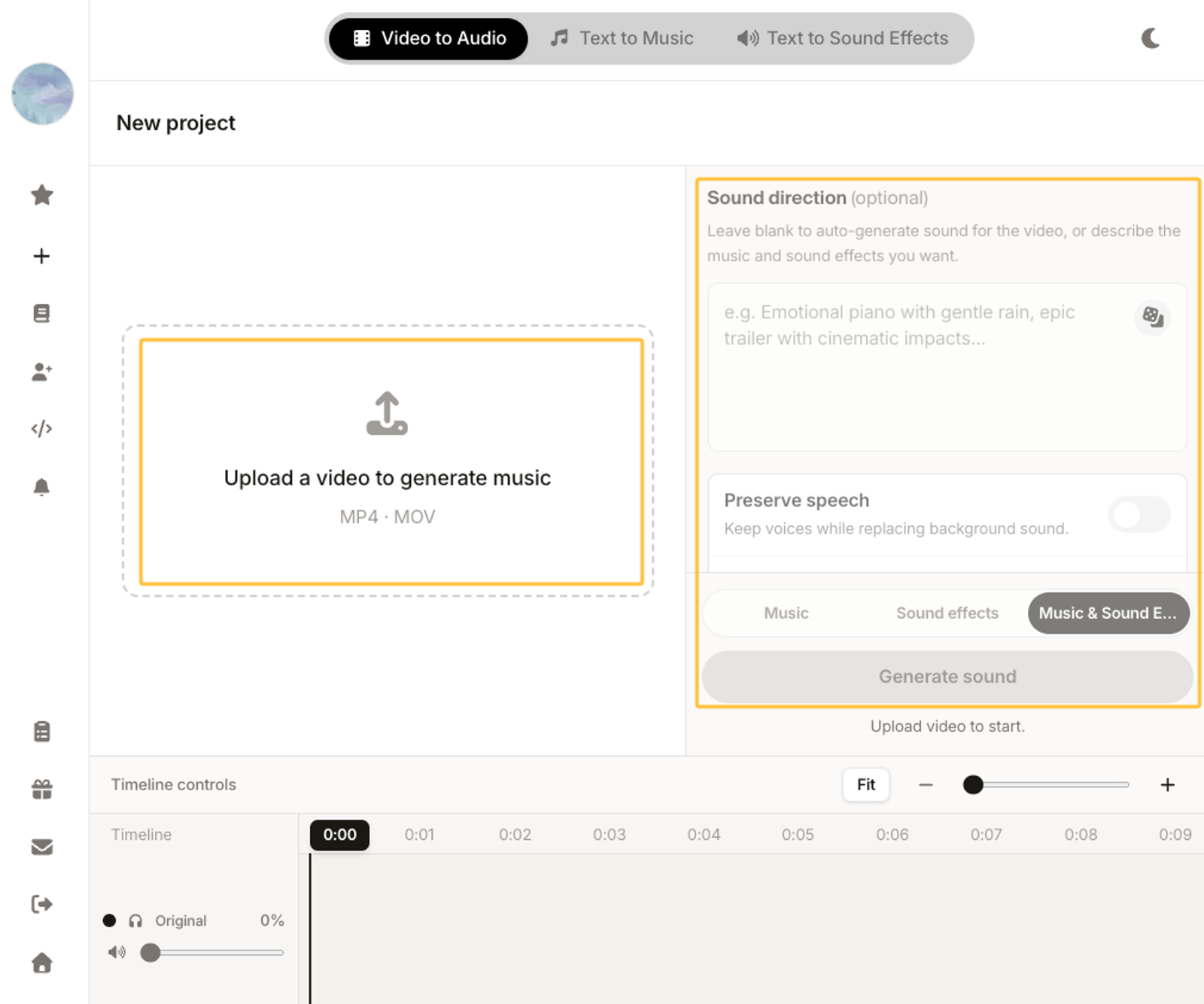
Task: Click the Timeline controls label
Action: 174,784
